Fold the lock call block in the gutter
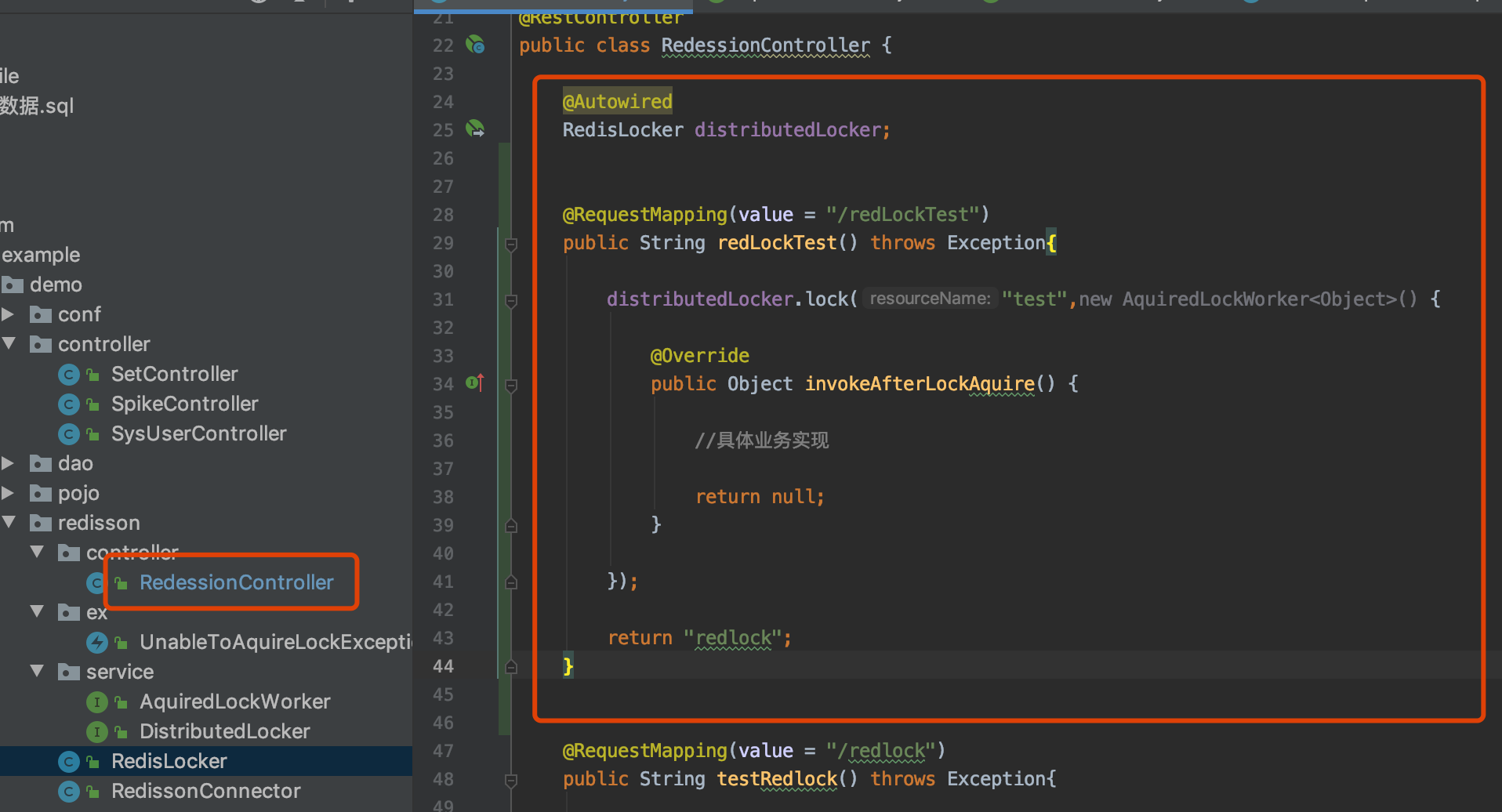 pos(511,301)
